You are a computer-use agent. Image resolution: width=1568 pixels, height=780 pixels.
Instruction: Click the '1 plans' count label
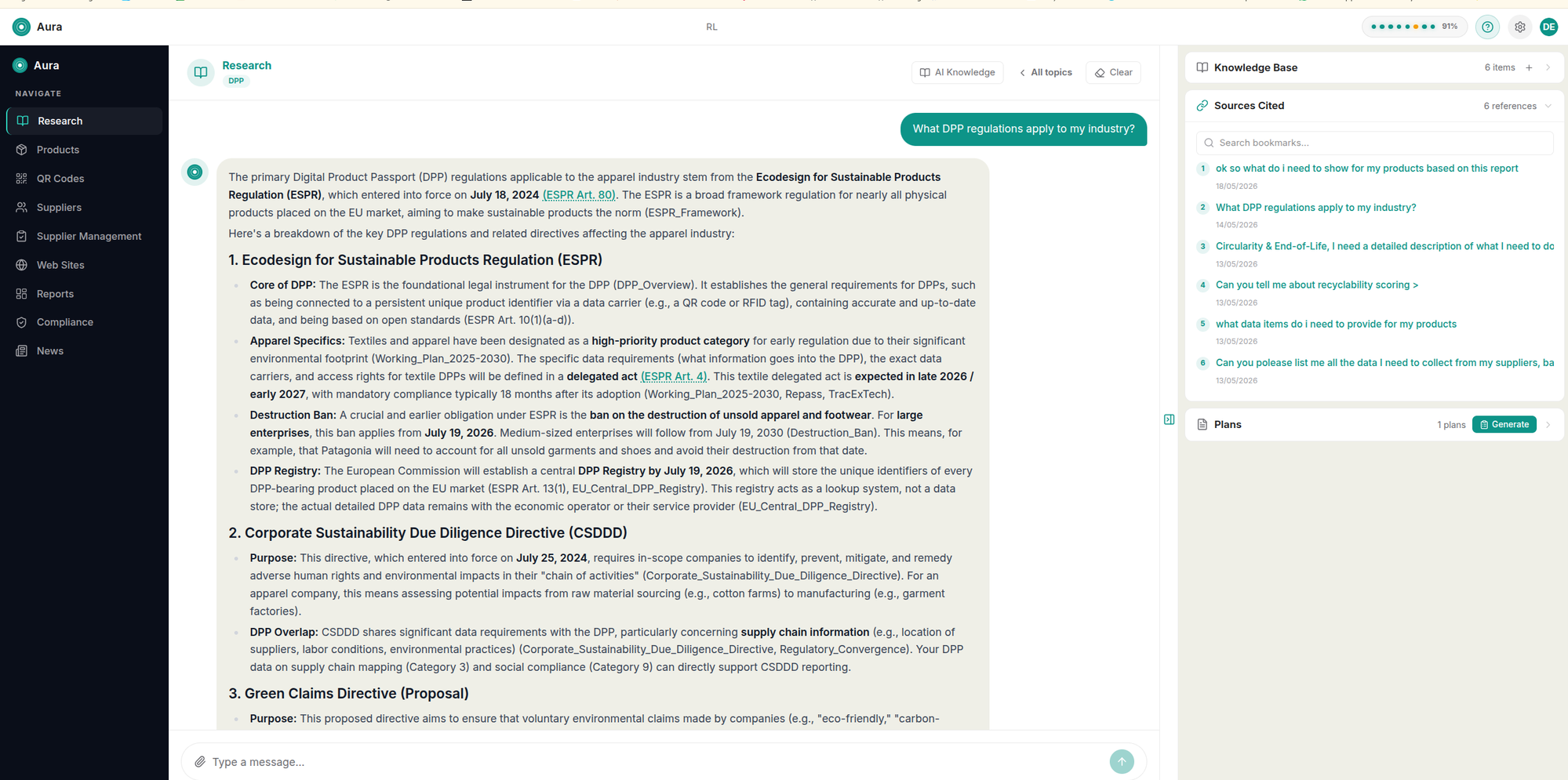click(x=1451, y=425)
